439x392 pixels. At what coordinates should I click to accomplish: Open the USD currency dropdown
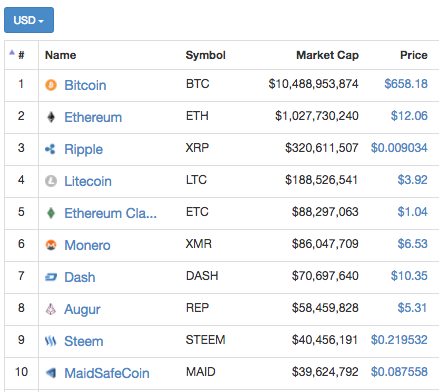pyautogui.click(x=29, y=20)
